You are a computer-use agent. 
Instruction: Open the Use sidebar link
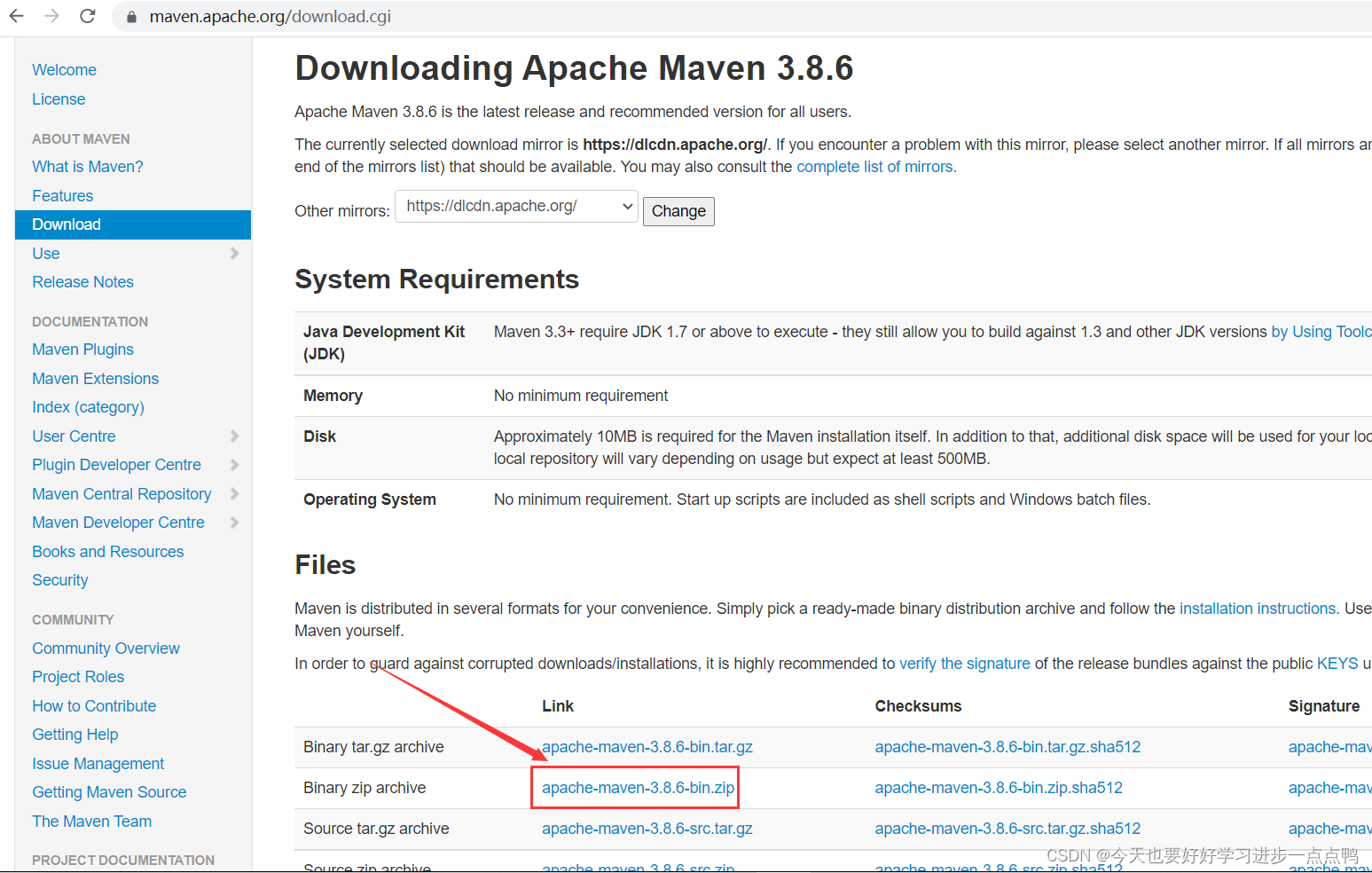pos(46,254)
